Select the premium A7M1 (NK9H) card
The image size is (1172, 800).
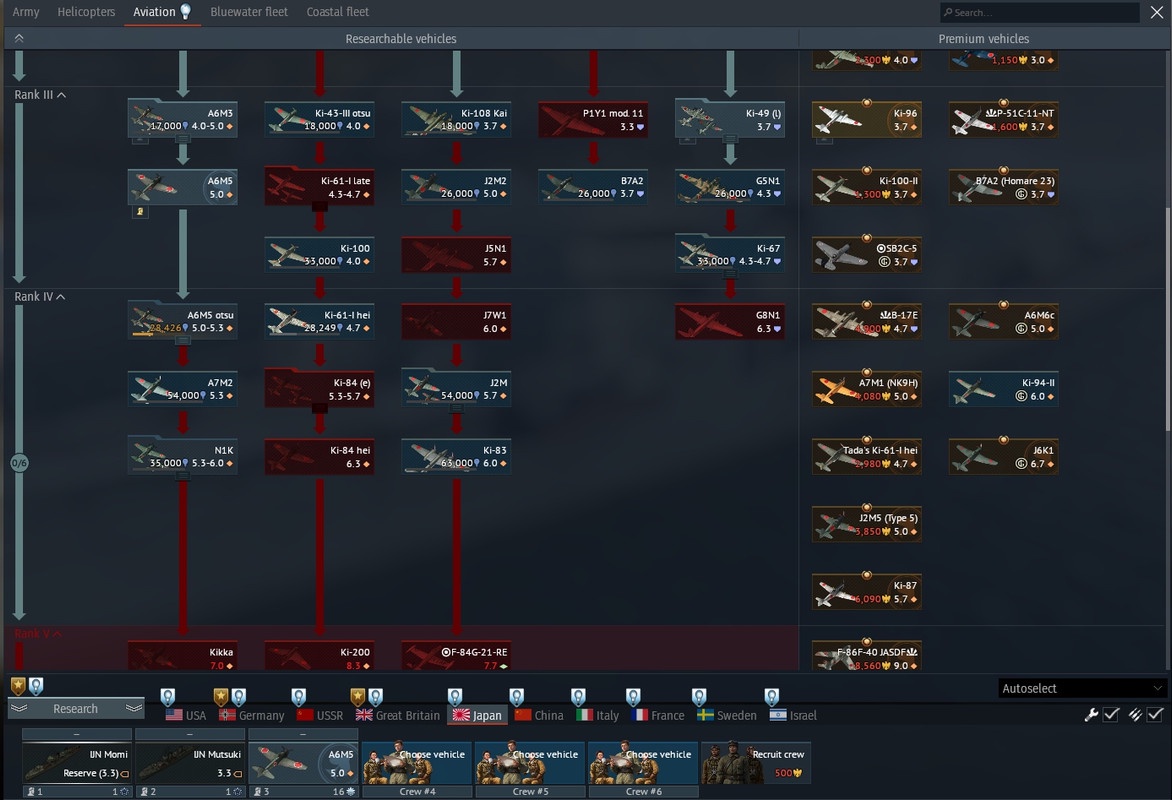coord(866,389)
